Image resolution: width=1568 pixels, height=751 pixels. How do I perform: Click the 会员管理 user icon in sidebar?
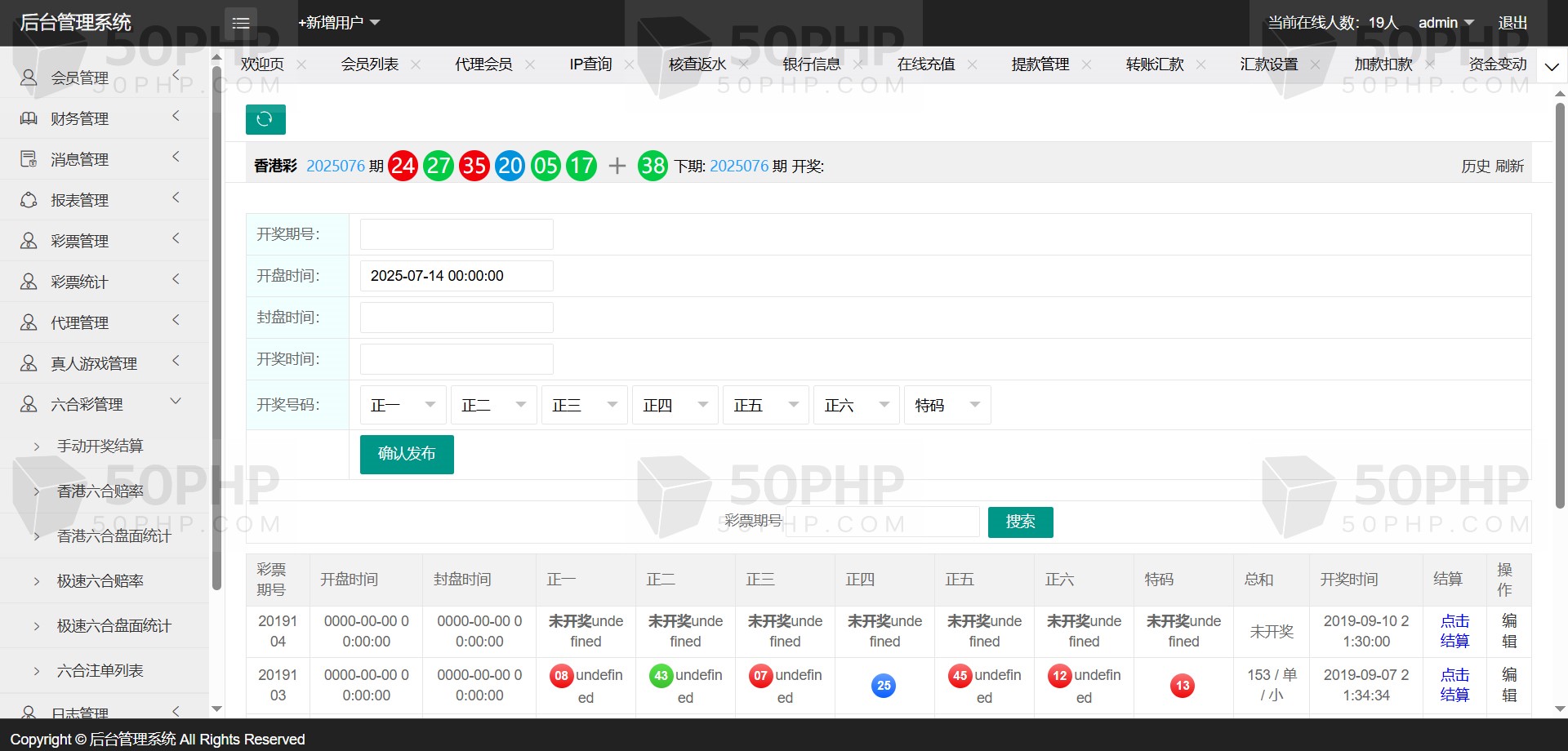click(x=29, y=78)
